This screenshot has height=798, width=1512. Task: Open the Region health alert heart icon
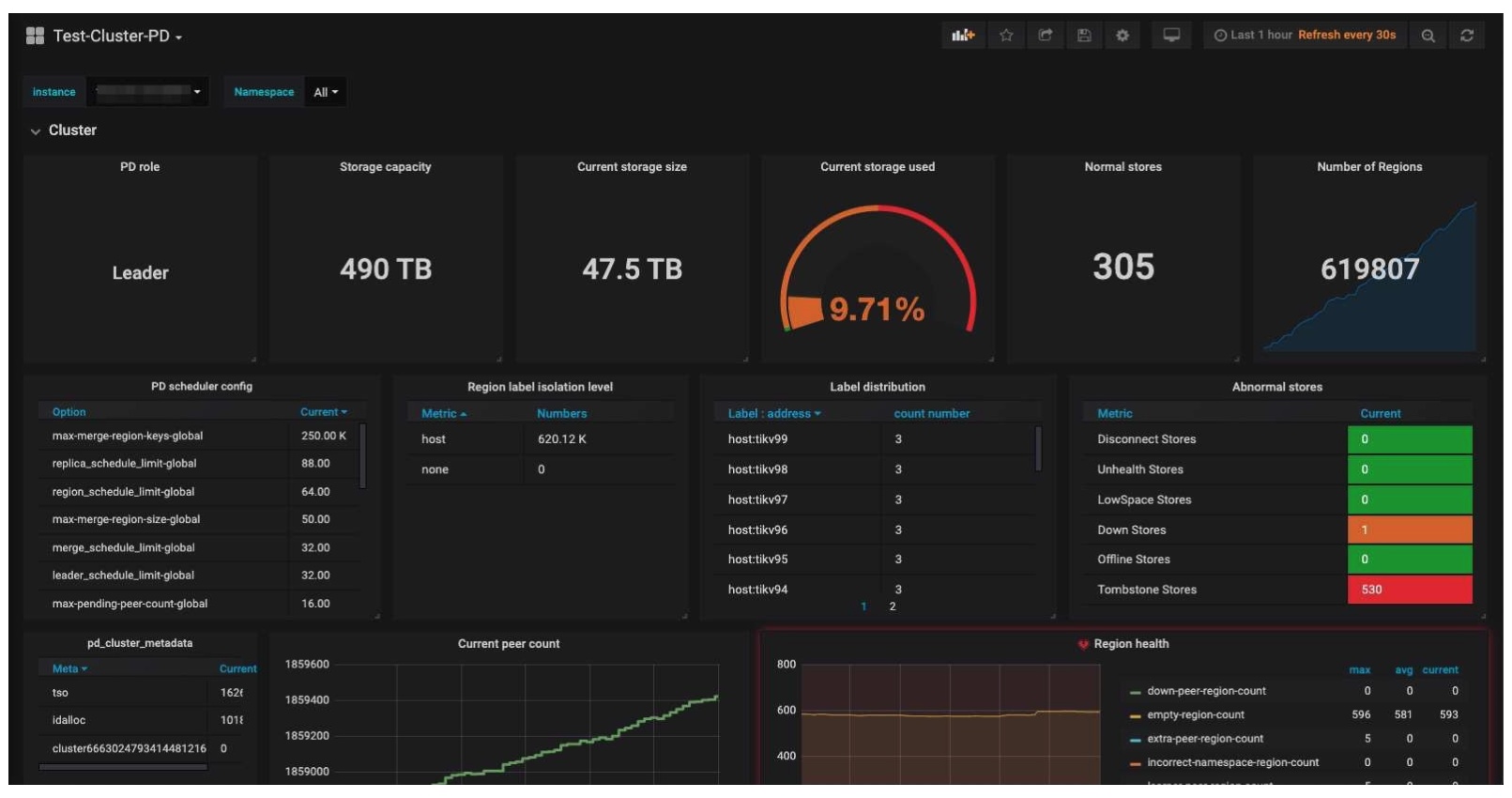1083,644
